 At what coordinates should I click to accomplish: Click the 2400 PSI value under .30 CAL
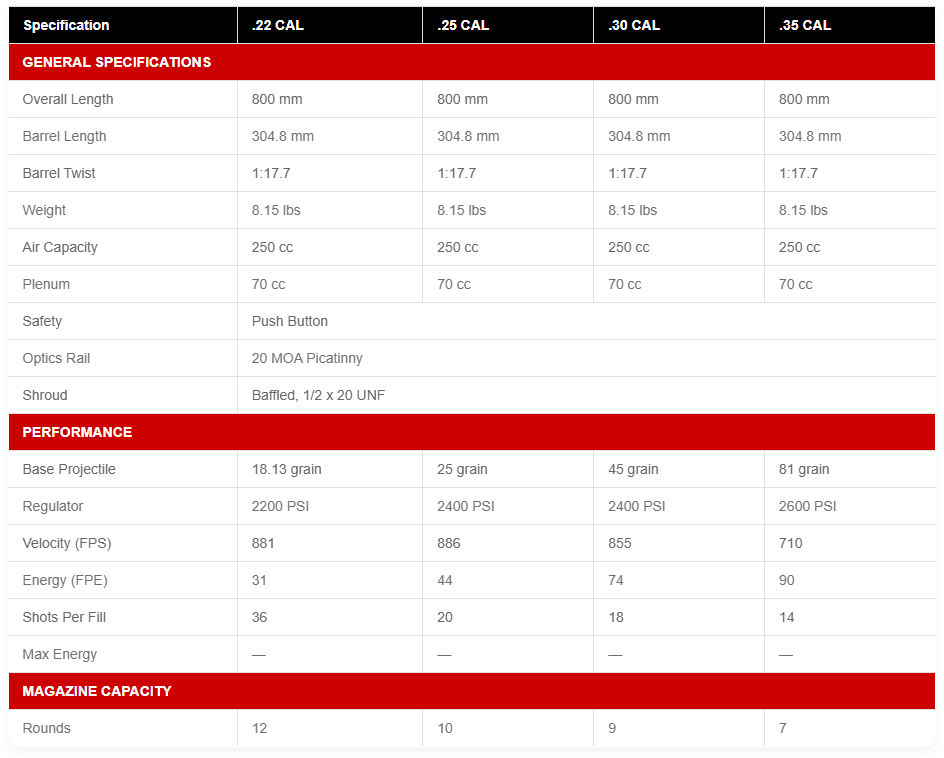[636, 506]
